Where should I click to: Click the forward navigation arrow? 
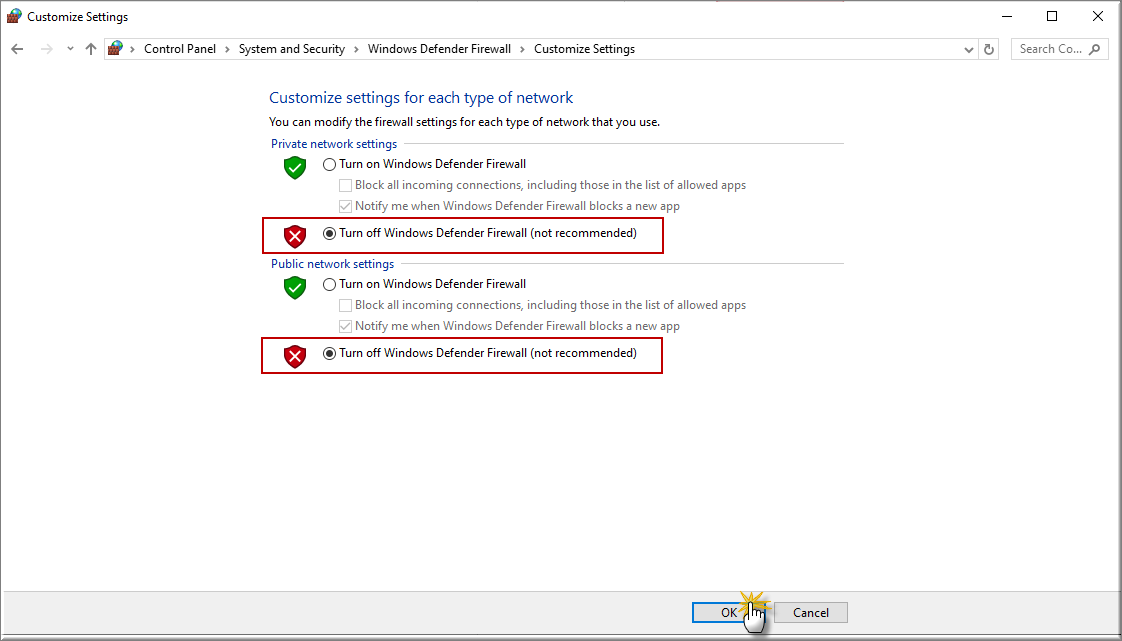click(47, 49)
